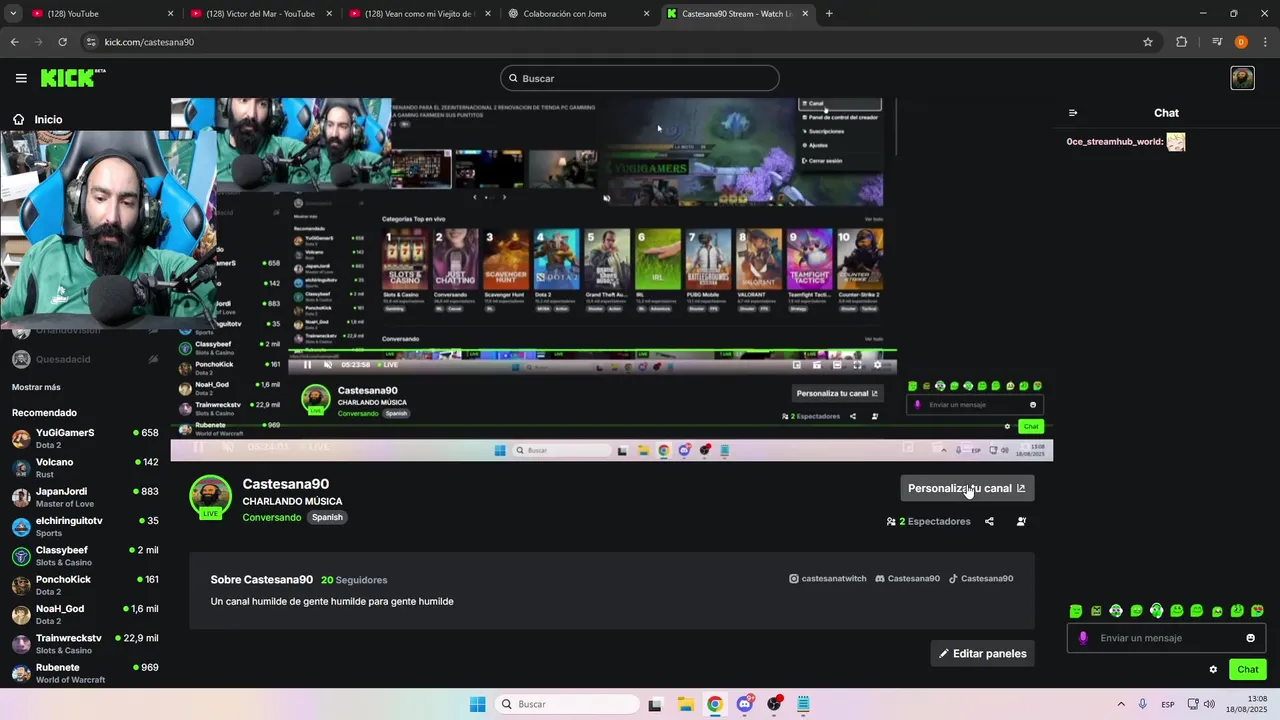
Task: Click the kick.com/castesana90 address bar
Action: (x=620, y=42)
